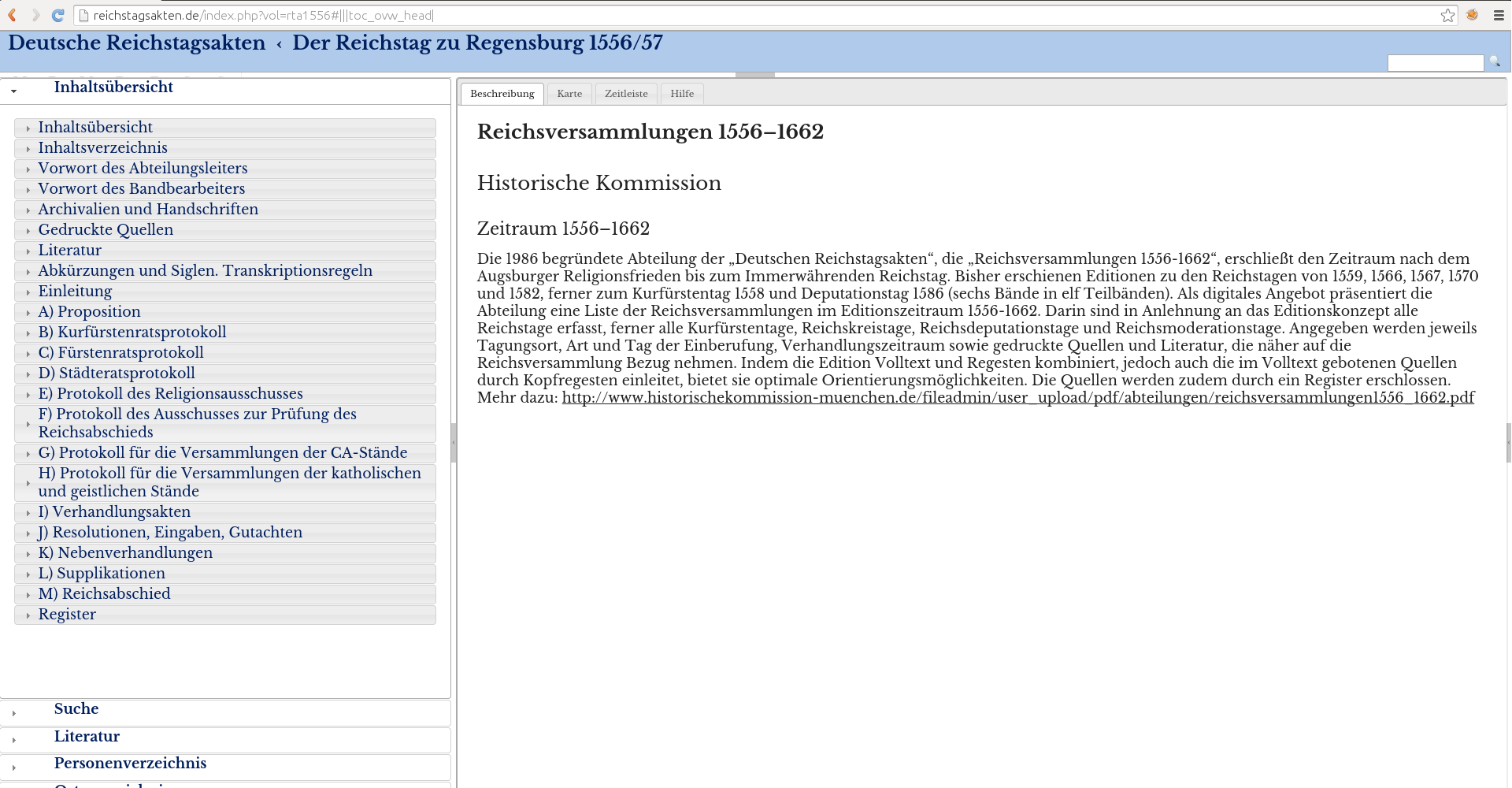Click the search magnifier icon
The width and height of the screenshot is (1512, 788).
coord(1494,62)
